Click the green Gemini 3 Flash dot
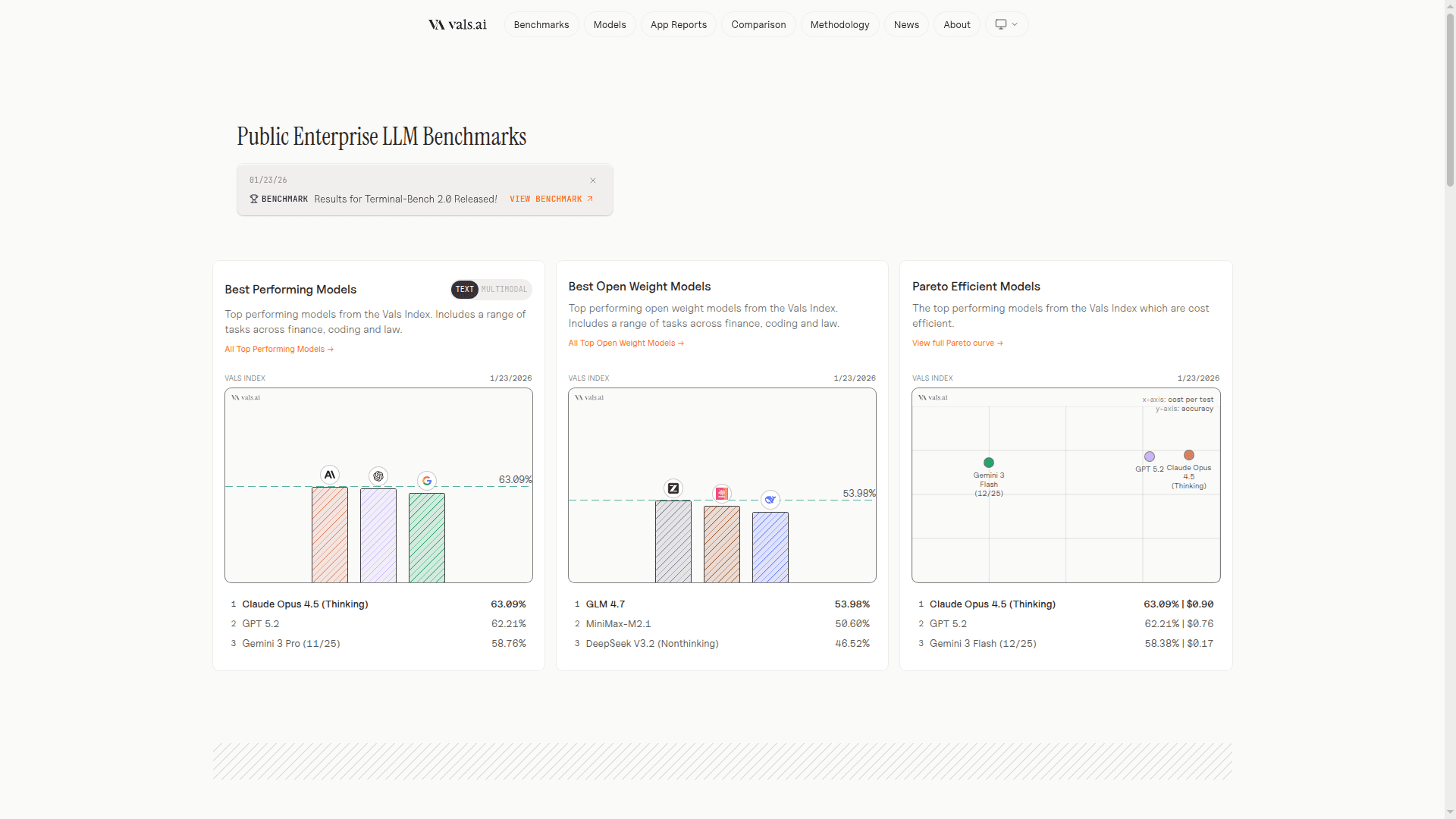The image size is (1456, 819). point(989,463)
